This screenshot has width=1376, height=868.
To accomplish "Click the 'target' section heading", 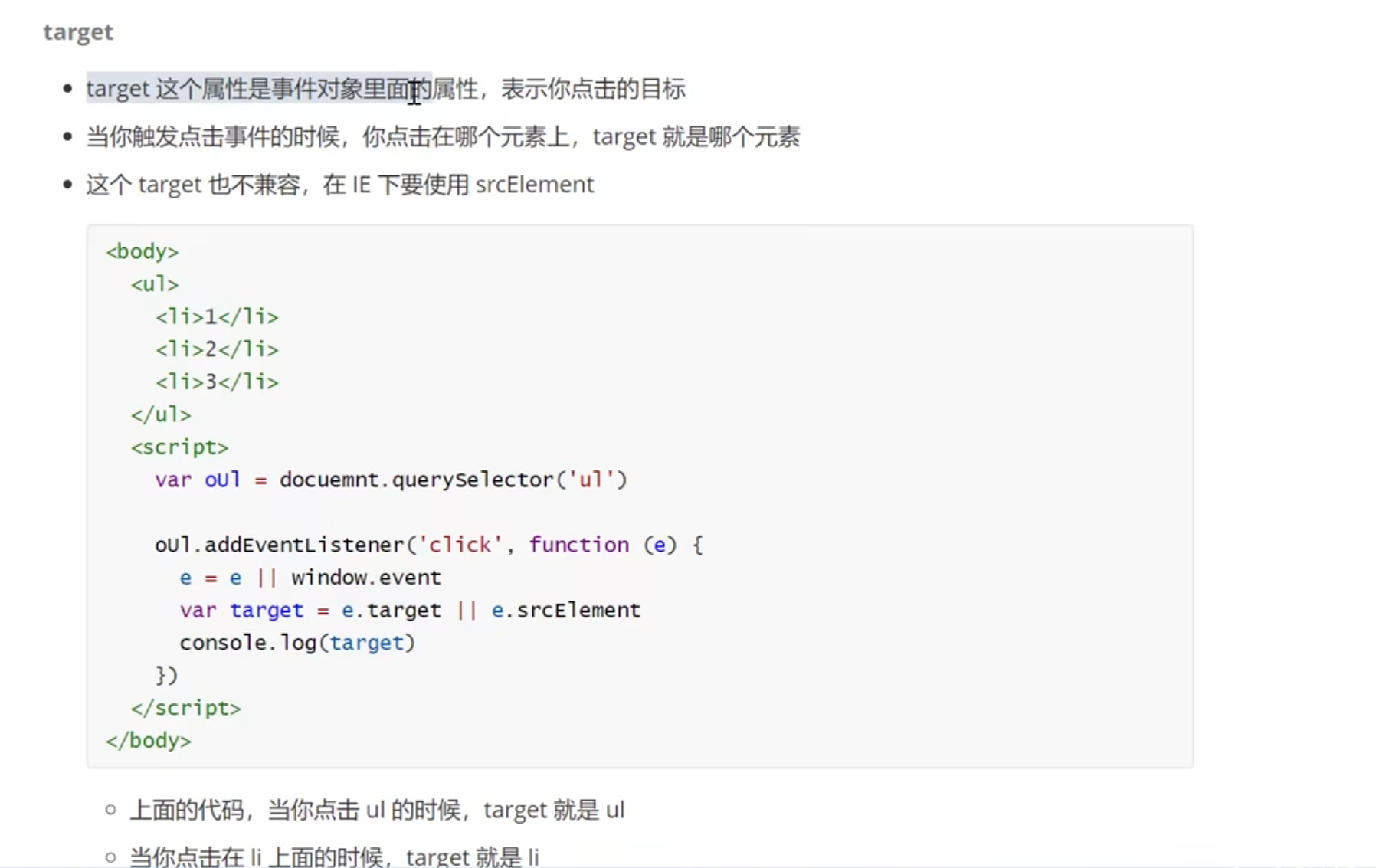I will 78,32.
